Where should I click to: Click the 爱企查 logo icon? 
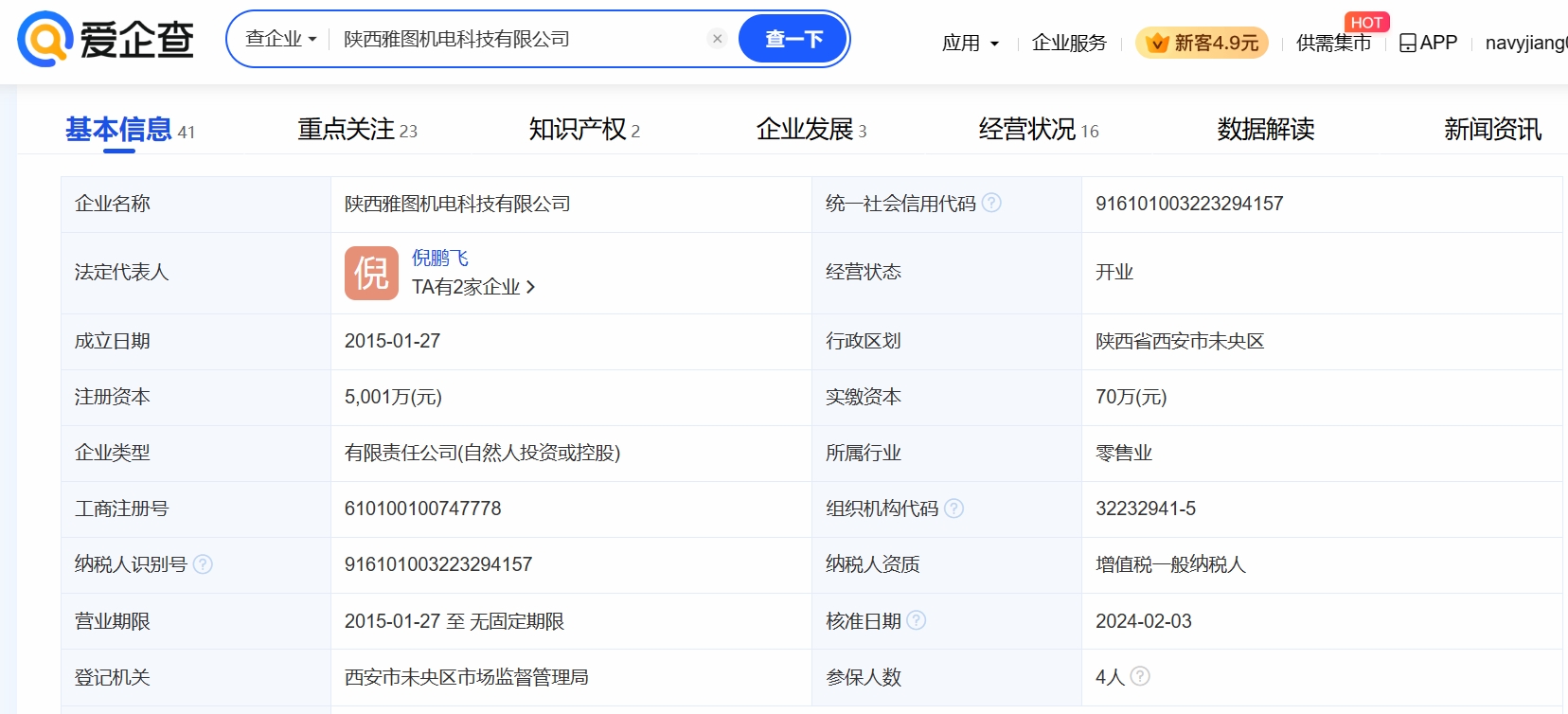[x=45, y=39]
